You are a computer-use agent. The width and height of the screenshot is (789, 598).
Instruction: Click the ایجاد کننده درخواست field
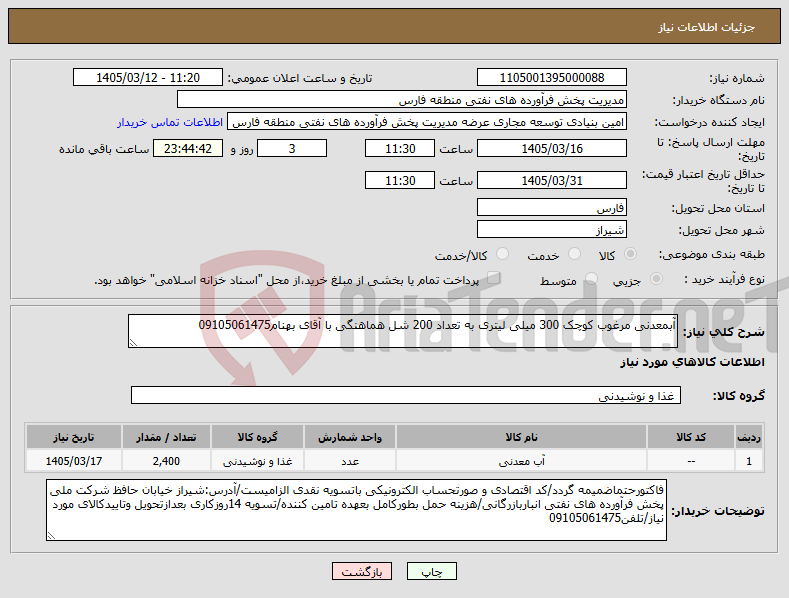(427, 122)
